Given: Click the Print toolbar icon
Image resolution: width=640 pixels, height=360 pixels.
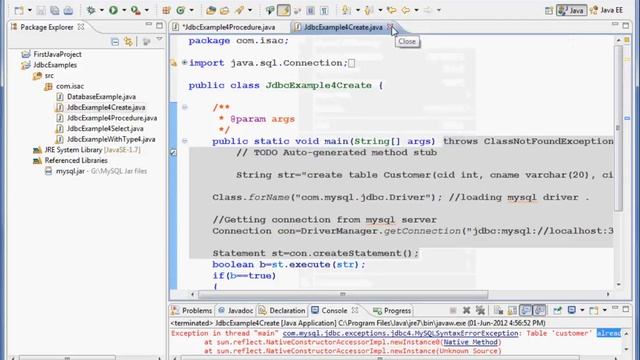Looking at the screenshot, I should [68, 10].
